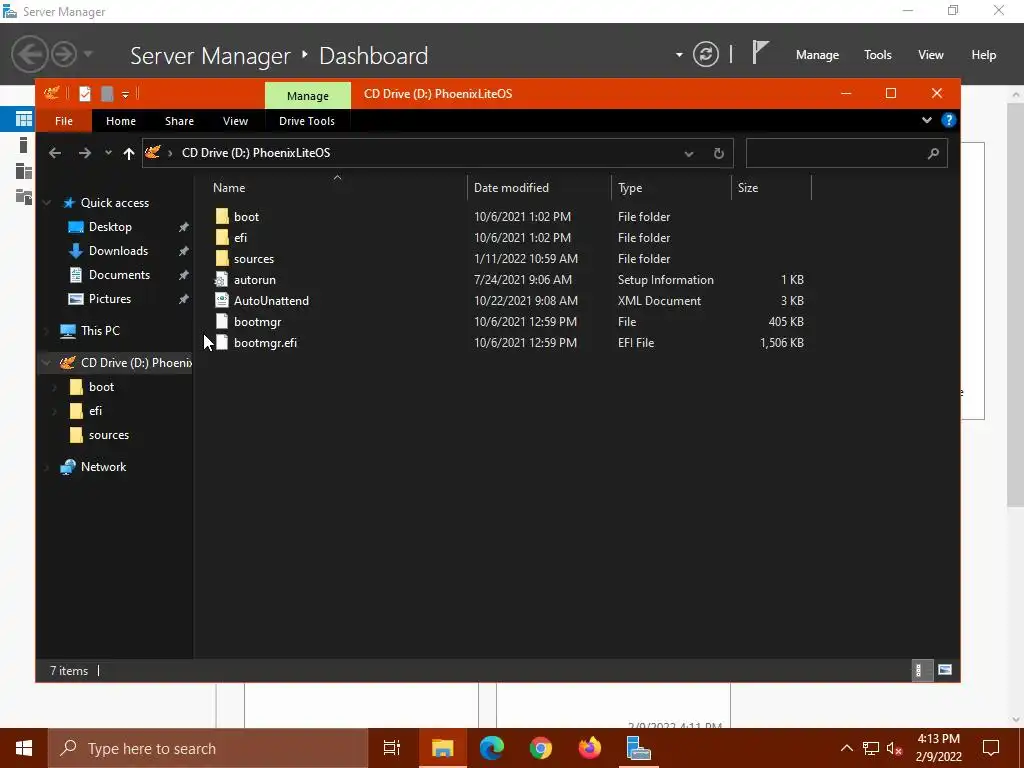Open Downloads in navigation pane

[x=118, y=251]
